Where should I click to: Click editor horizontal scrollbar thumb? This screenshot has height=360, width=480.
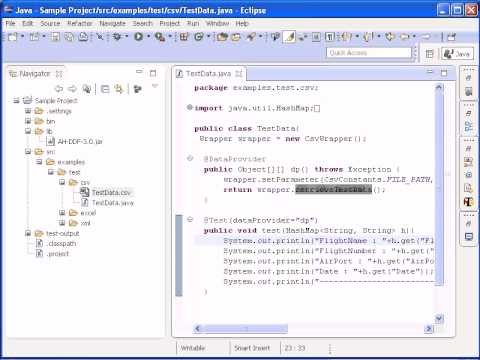click(246, 329)
